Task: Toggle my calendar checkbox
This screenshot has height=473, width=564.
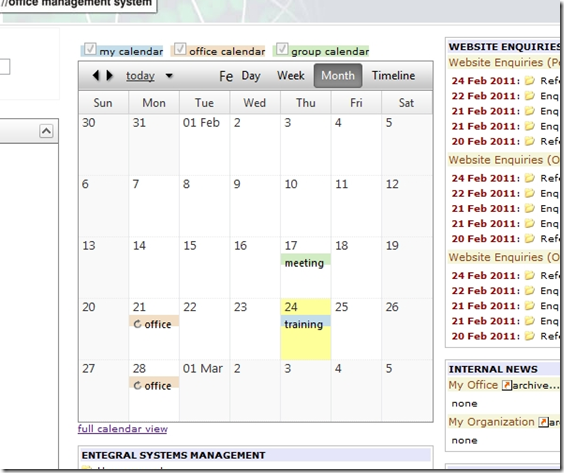Action: pyautogui.click(x=90, y=49)
